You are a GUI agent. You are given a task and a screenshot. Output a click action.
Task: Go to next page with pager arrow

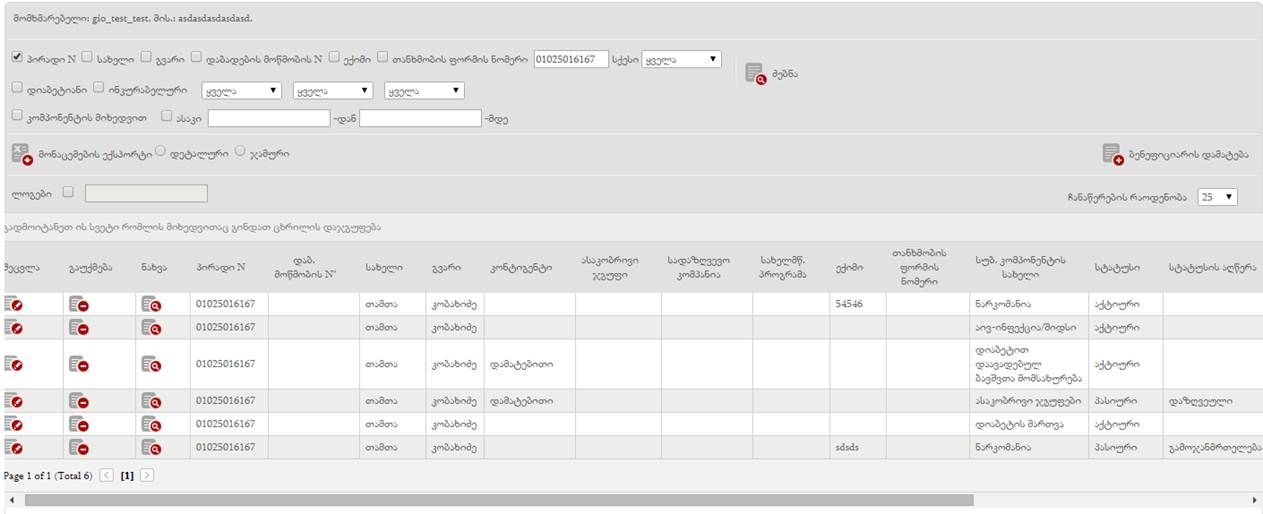pyautogui.click(x=147, y=475)
